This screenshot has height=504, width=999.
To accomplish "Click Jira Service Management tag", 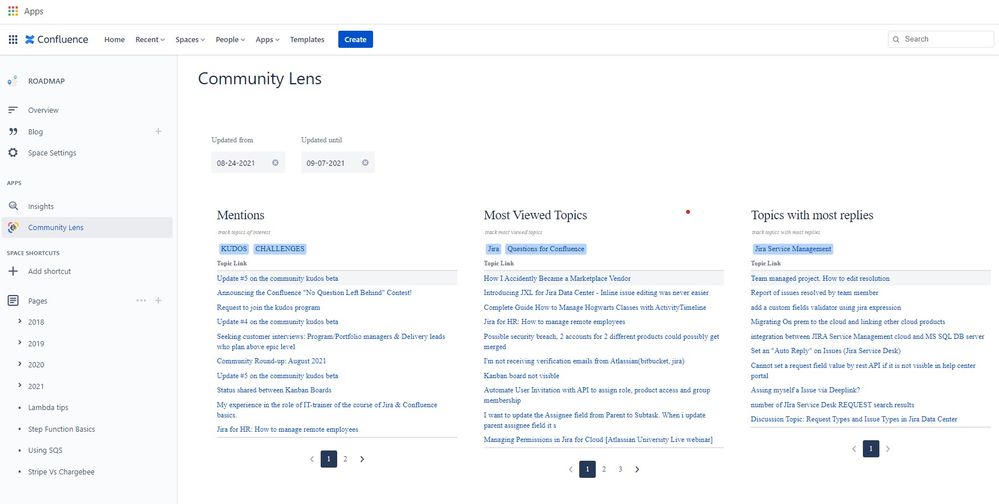I will coord(793,249).
